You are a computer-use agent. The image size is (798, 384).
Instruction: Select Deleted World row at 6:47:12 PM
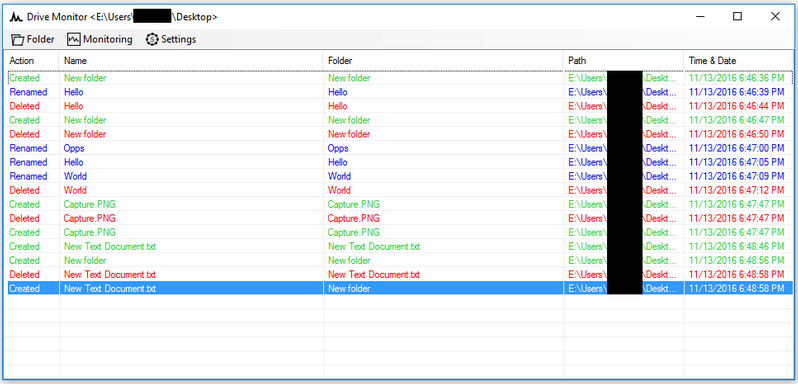point(400,190)
